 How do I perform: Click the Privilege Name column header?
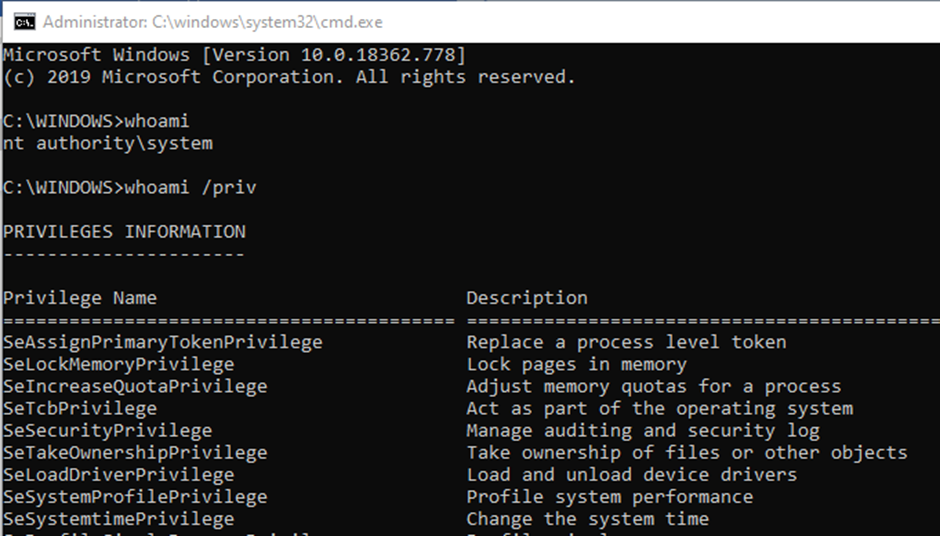pyautogui.click(x=80, y=298)
